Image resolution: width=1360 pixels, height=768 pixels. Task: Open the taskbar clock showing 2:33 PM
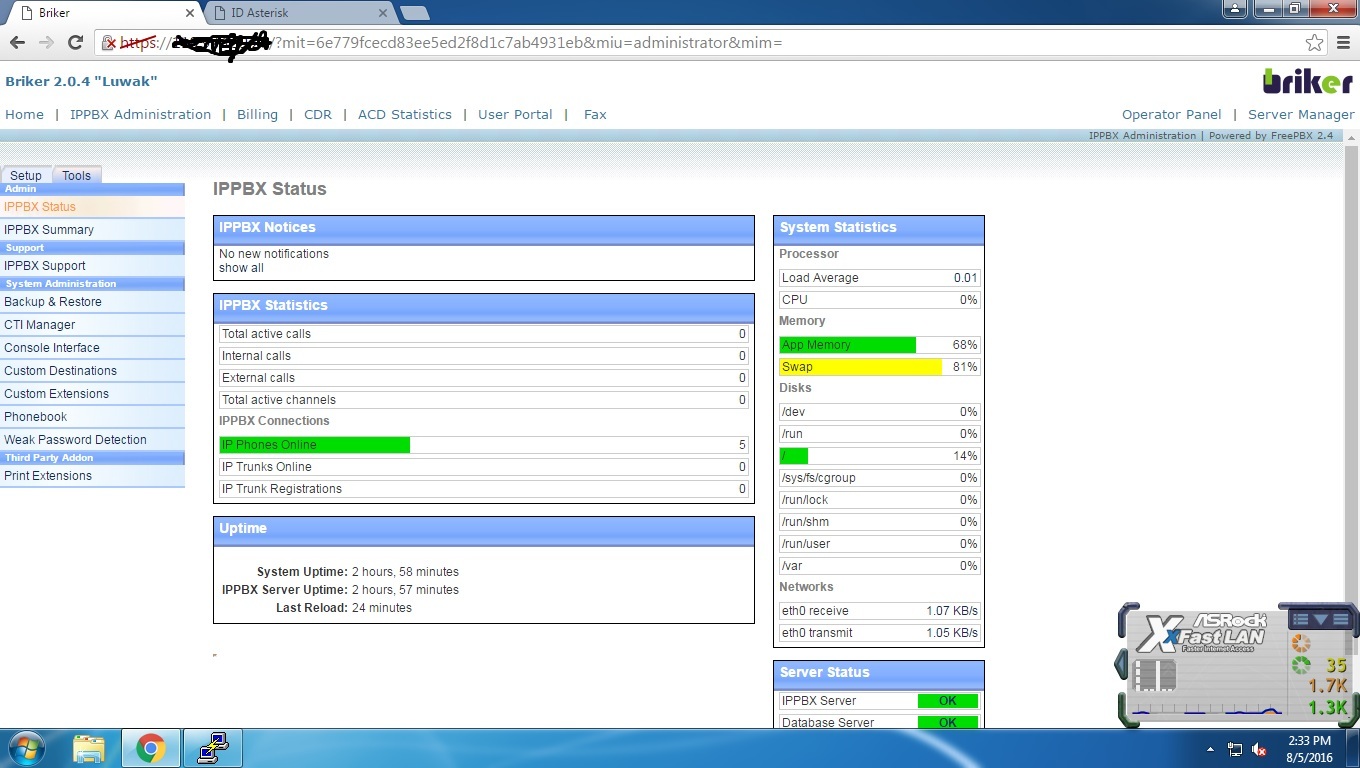click(x=1309, y=748)
